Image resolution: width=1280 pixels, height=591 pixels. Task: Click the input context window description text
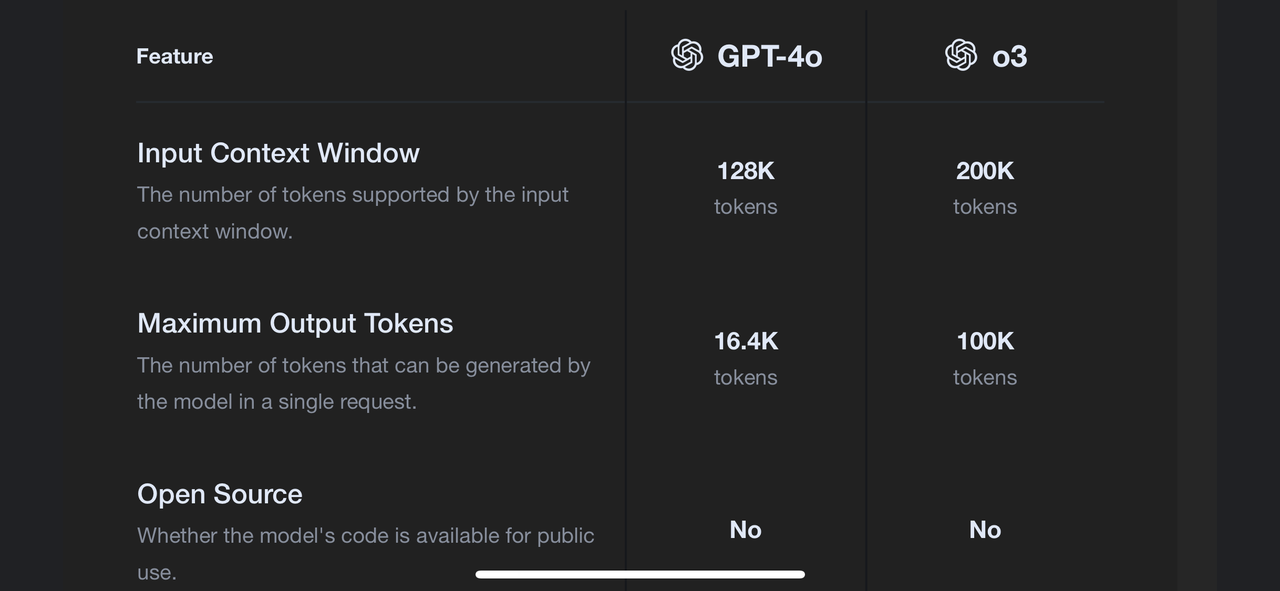[352, 213]
